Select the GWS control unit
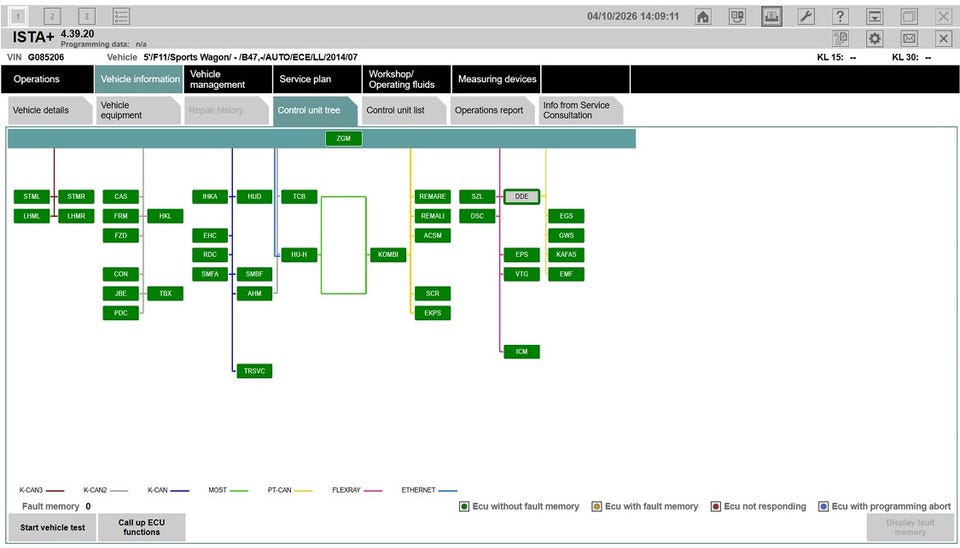 point(566,235)
